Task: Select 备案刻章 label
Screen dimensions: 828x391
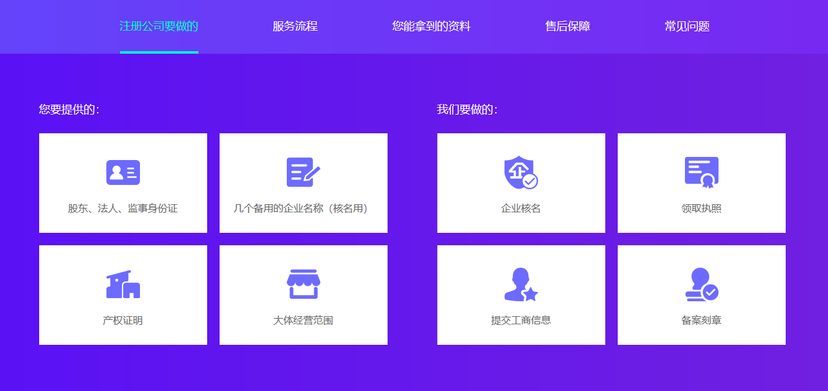Action: [x=701, y=320]
